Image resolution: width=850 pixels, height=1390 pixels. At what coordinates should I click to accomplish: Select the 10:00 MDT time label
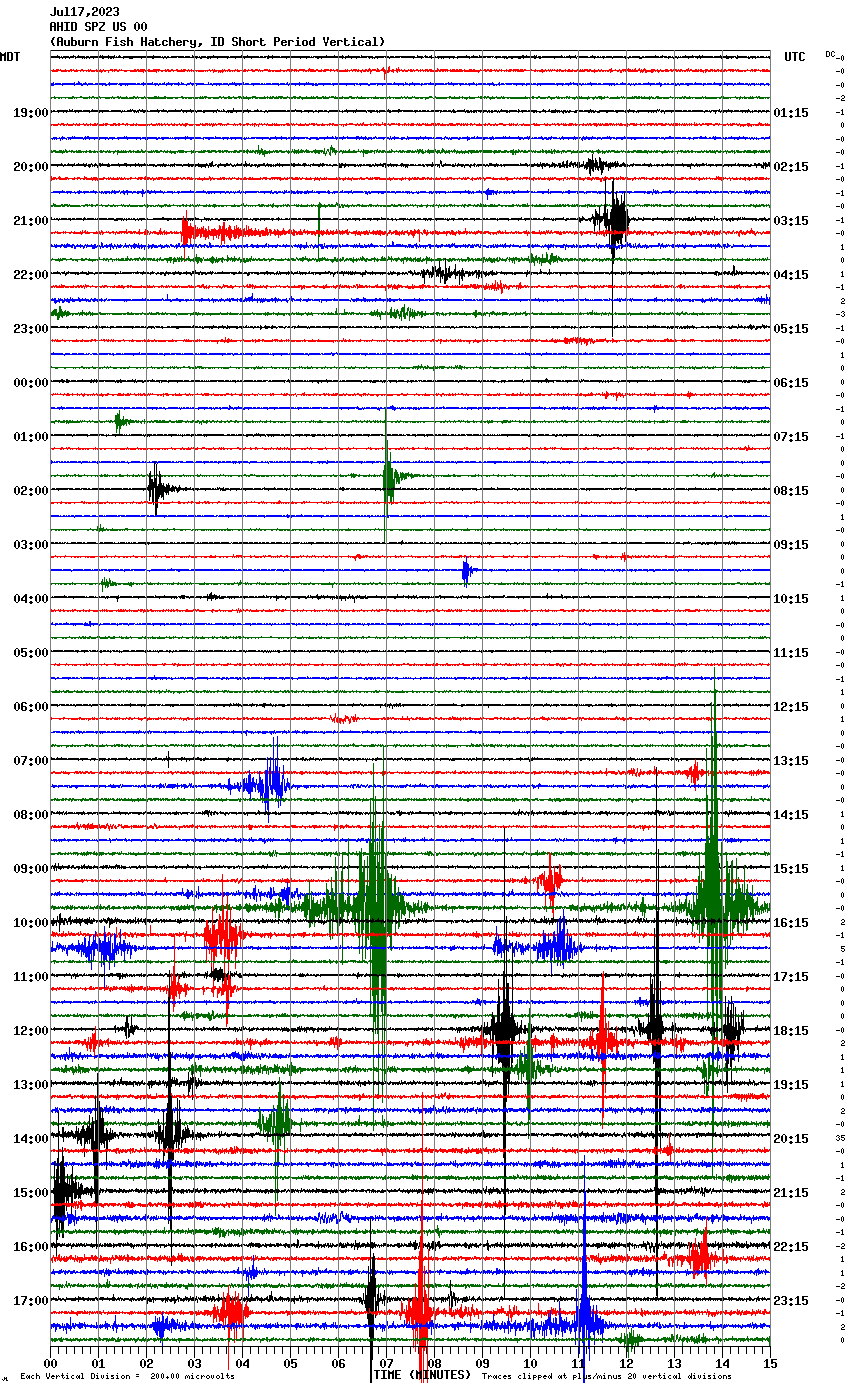(x=31, y=923)
